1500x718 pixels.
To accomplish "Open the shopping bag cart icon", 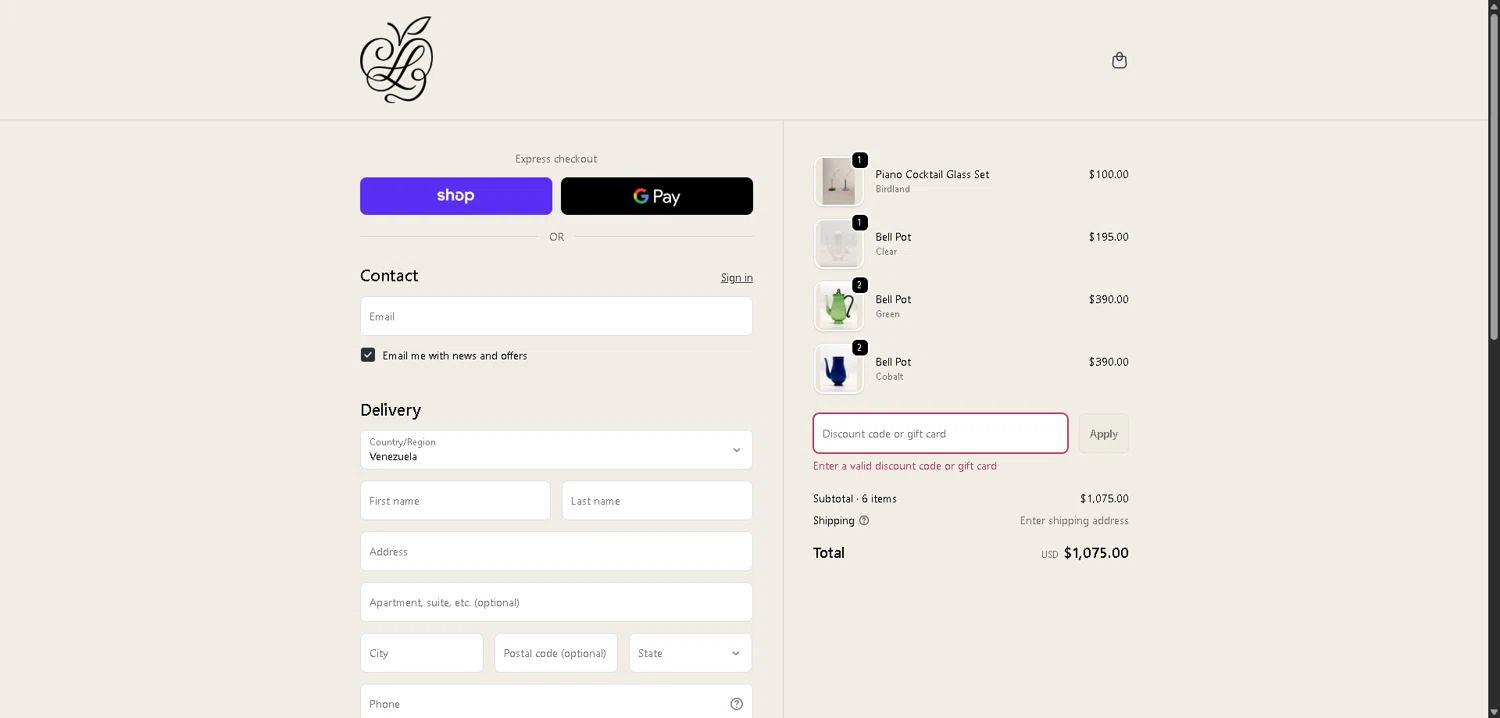I will 1119,60.
